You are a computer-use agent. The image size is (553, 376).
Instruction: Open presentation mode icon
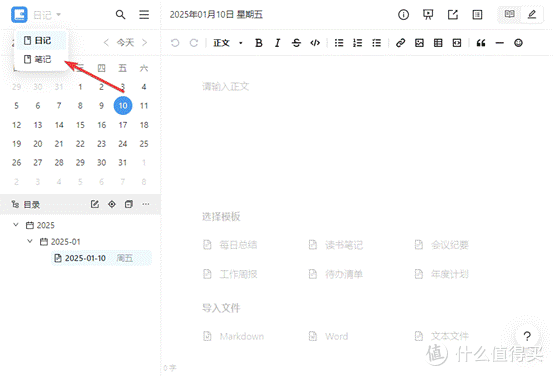(428, 14)
